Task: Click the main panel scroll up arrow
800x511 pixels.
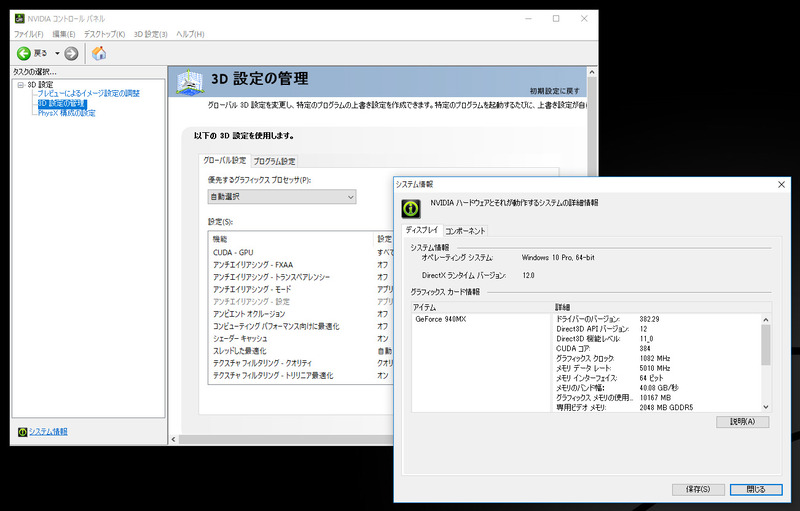Action: [592, 72]
